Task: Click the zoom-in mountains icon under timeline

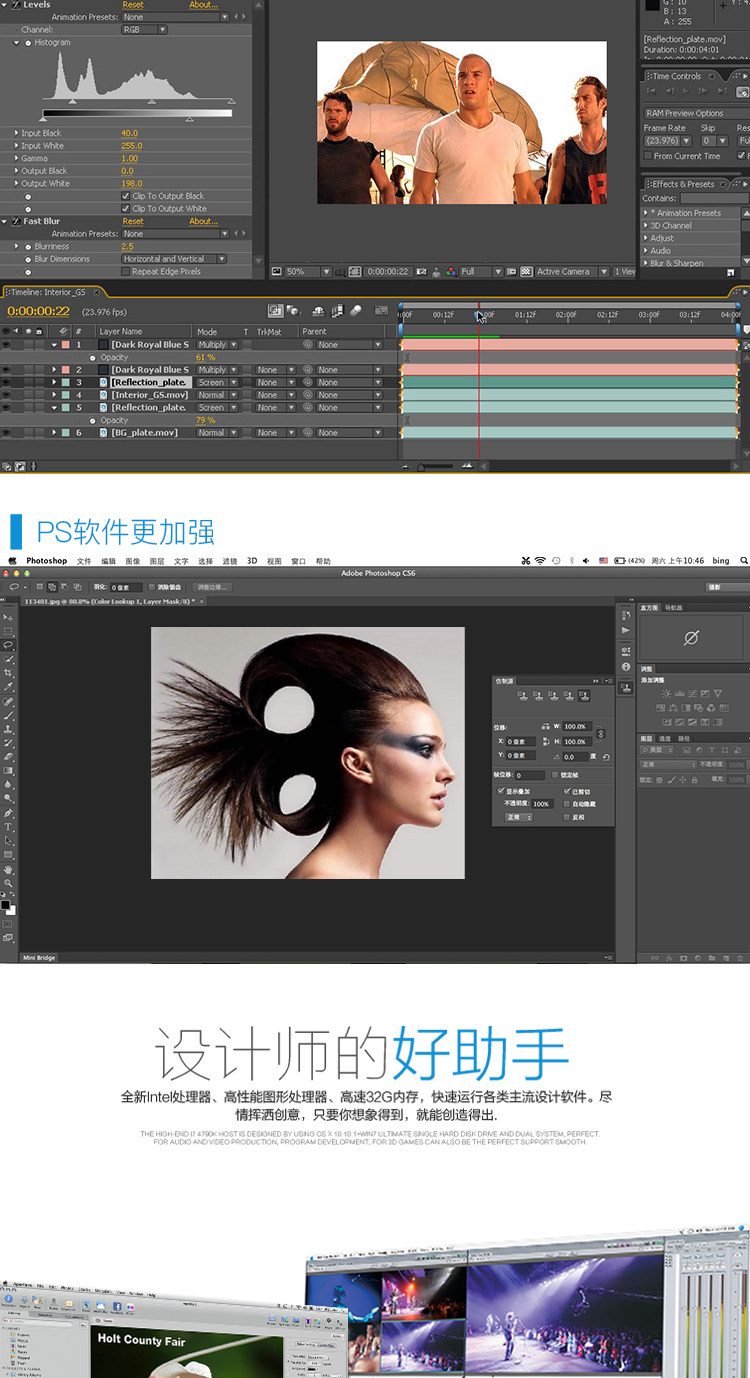Action: point(468,466)
